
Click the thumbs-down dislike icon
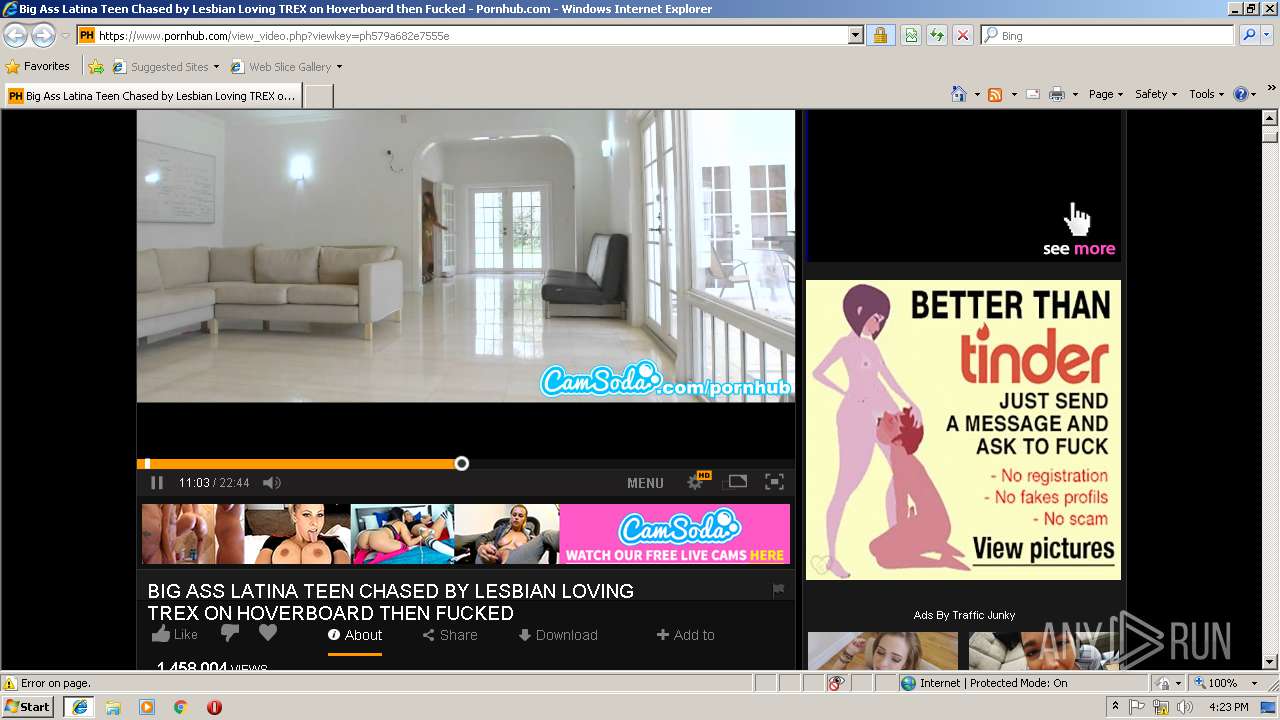pos(230,633)
